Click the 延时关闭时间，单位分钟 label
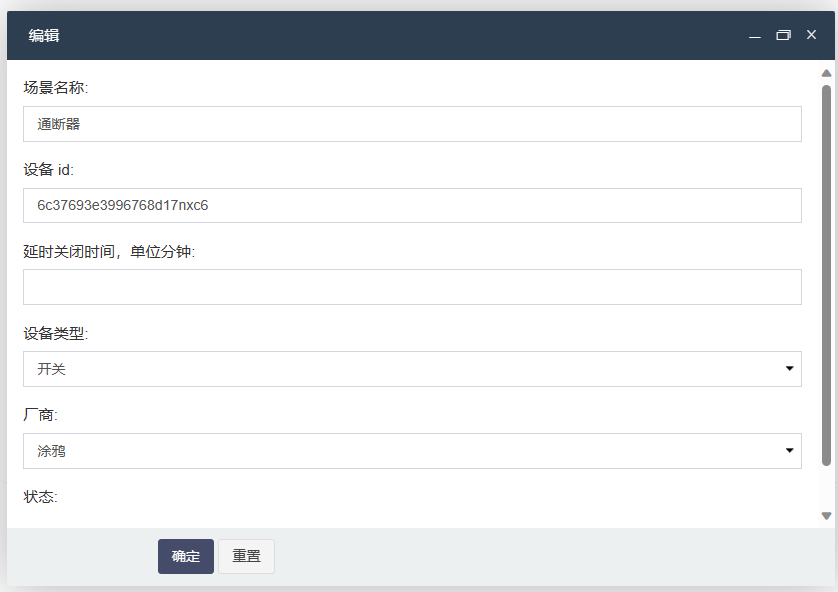 (x=109, y=252)
